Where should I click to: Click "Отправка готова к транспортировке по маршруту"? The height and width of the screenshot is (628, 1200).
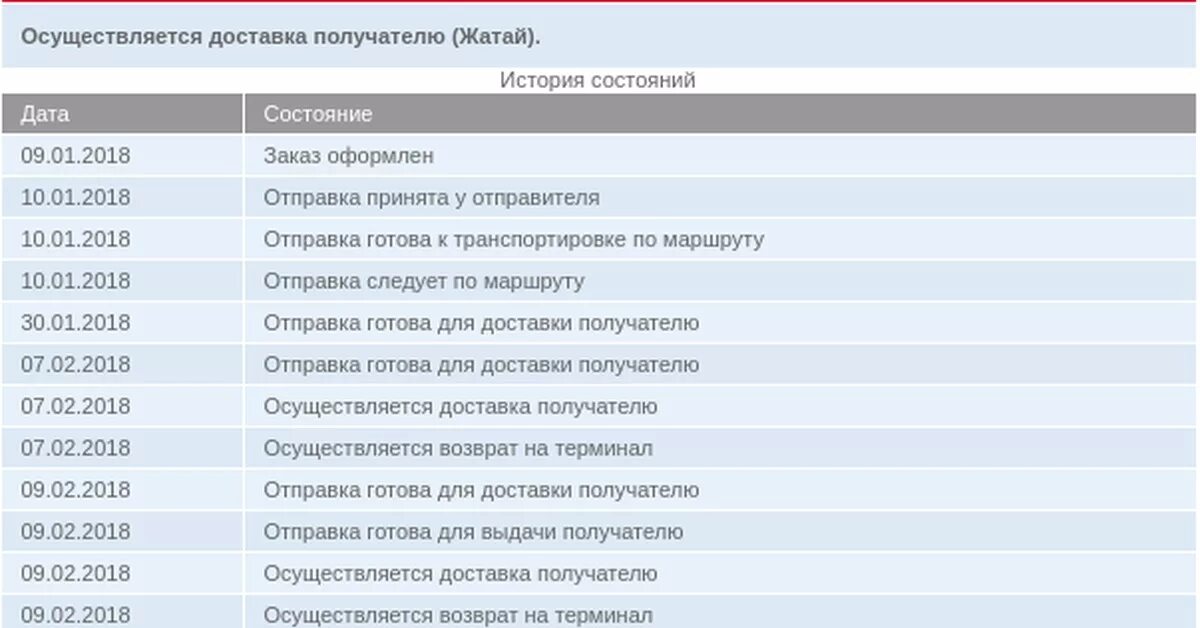[514, 240]
